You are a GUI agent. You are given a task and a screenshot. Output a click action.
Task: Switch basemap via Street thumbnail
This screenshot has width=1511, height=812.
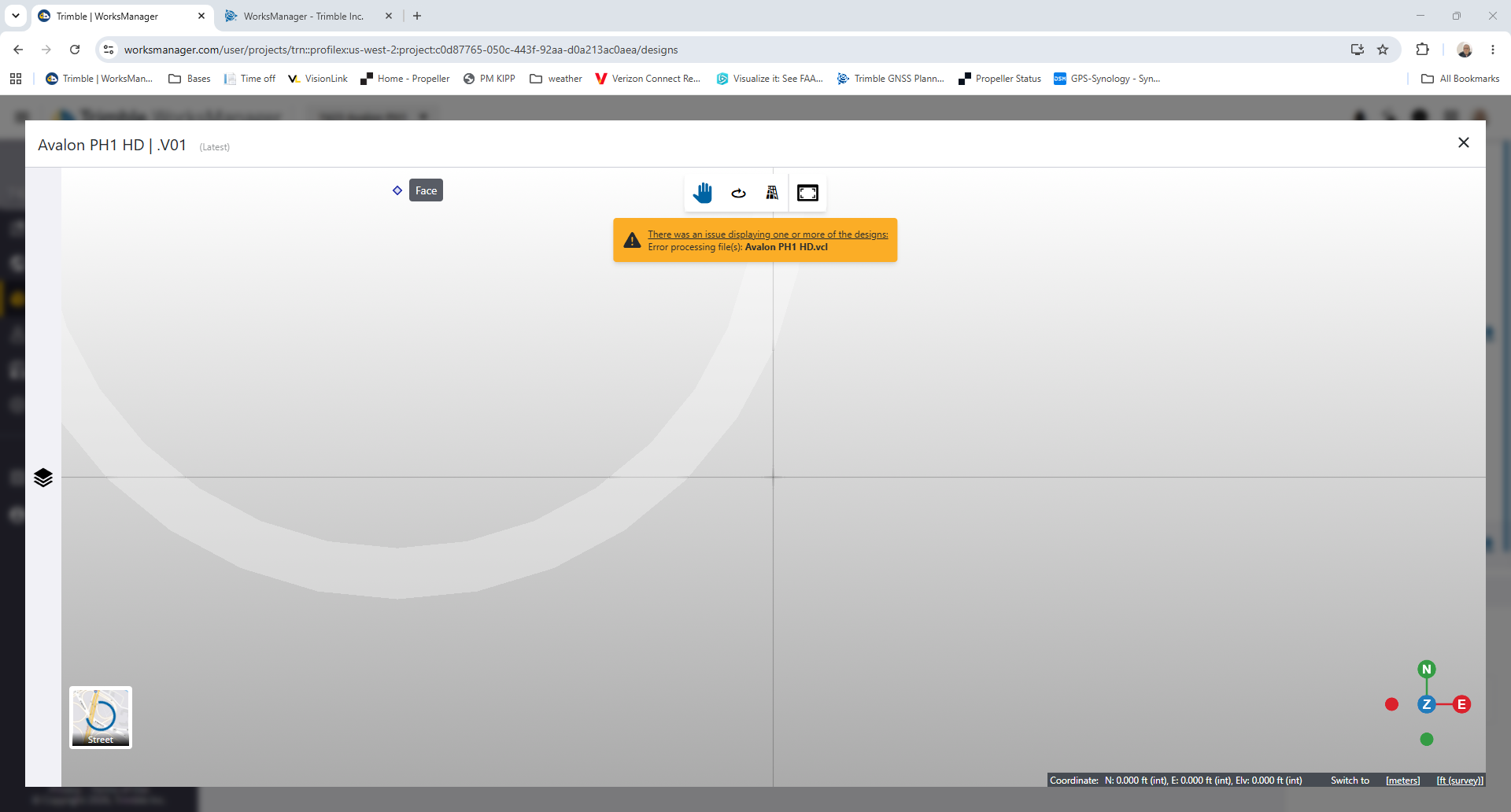(101, 718)
